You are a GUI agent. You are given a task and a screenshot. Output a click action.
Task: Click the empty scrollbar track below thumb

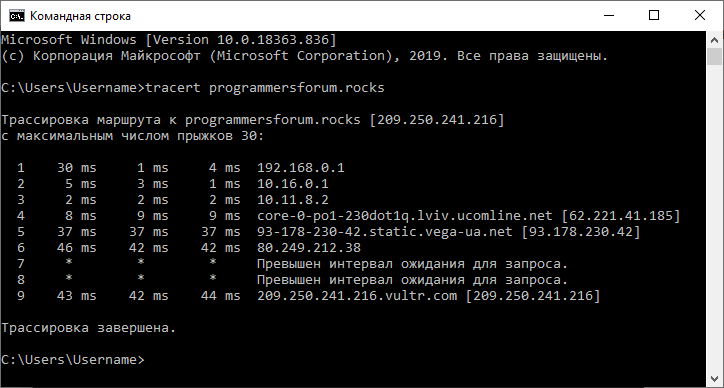pyautogui.click(x=714, y=217)
